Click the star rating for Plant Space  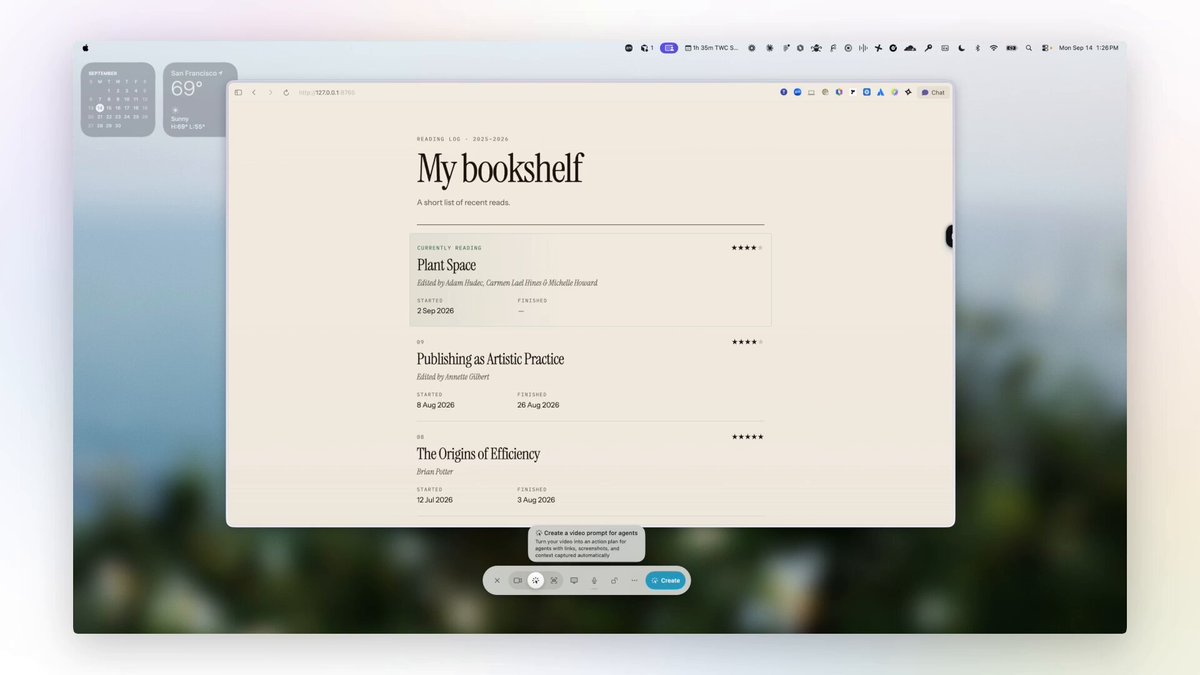[x=747, y=248]
